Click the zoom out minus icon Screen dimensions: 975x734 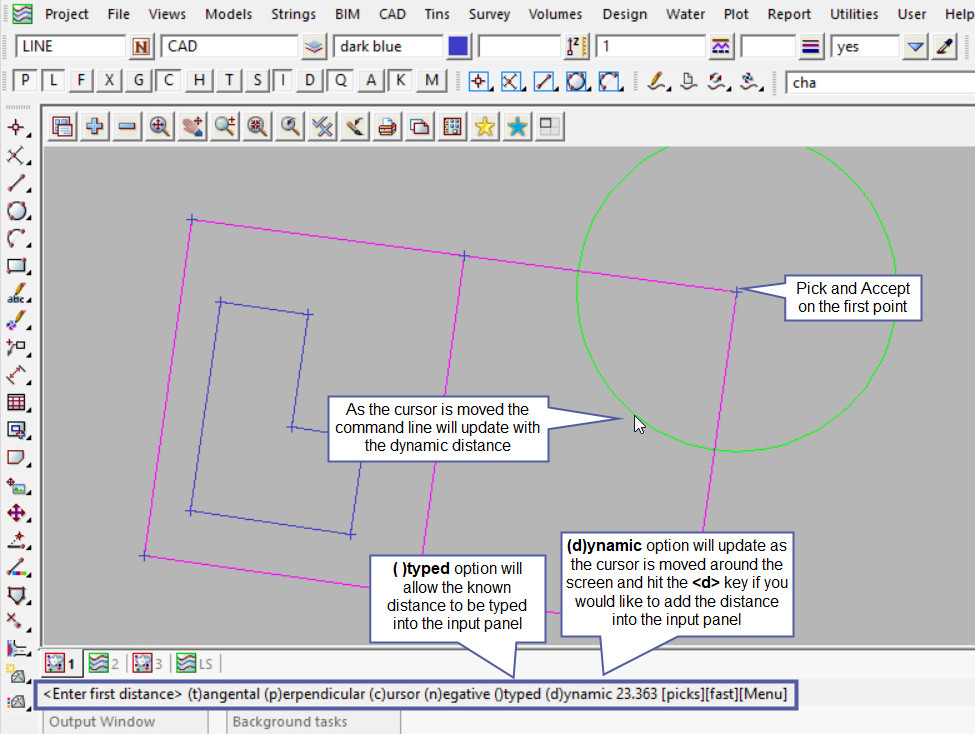point(127,126)
